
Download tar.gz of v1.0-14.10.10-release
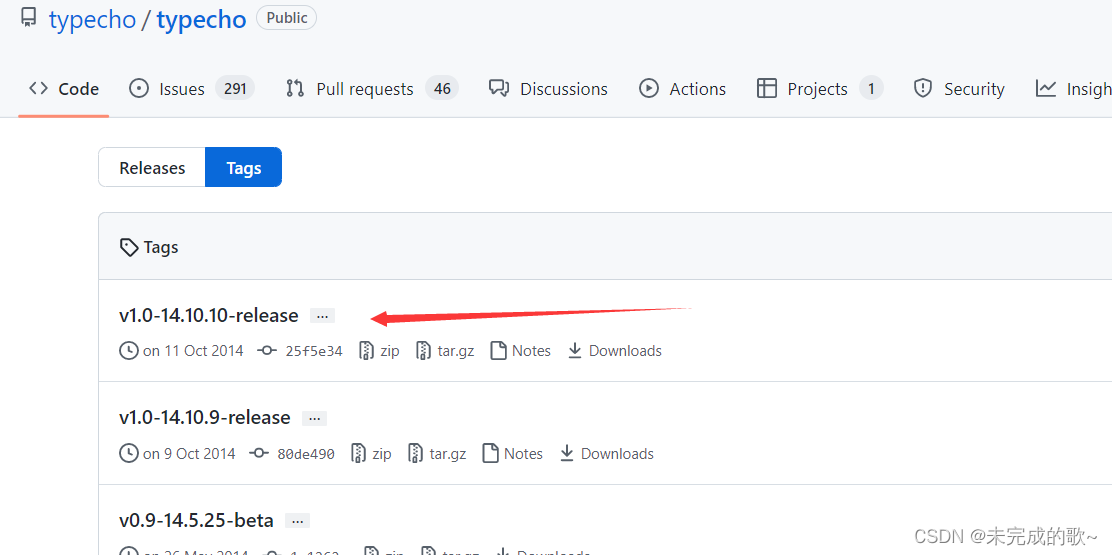coord(456,351)
